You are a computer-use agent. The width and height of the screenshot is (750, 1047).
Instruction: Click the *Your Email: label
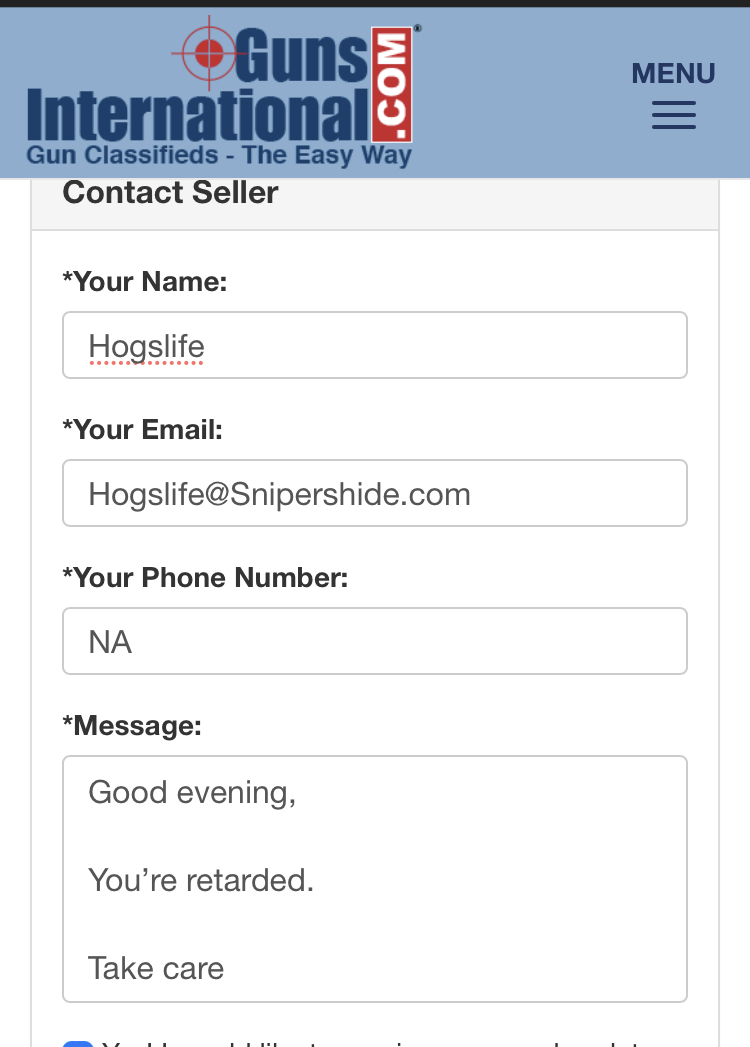(142, 430)
